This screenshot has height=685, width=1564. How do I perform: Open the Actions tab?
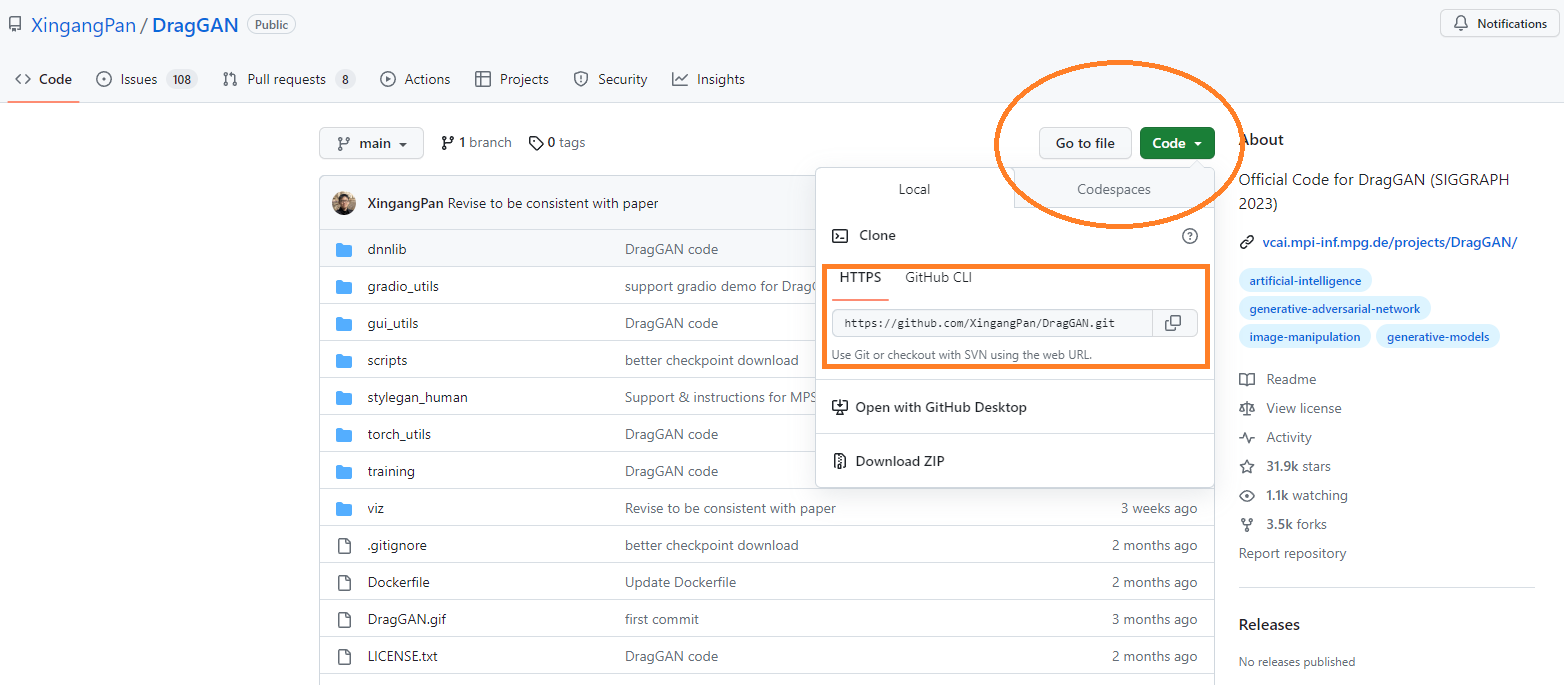pyautogui.click(x=415, y=79)
